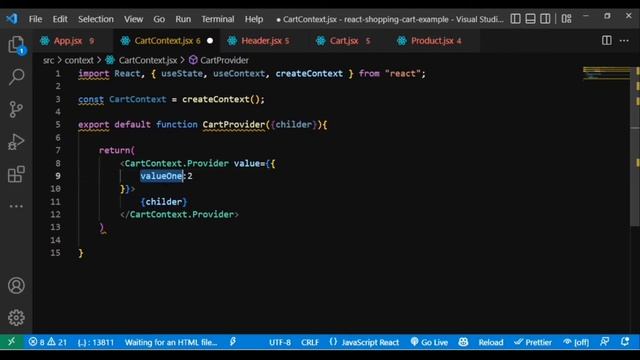The height and width of the screenshot is (360, 640).
Task: Click the 13811 selection count status
Action: point(96,342)
